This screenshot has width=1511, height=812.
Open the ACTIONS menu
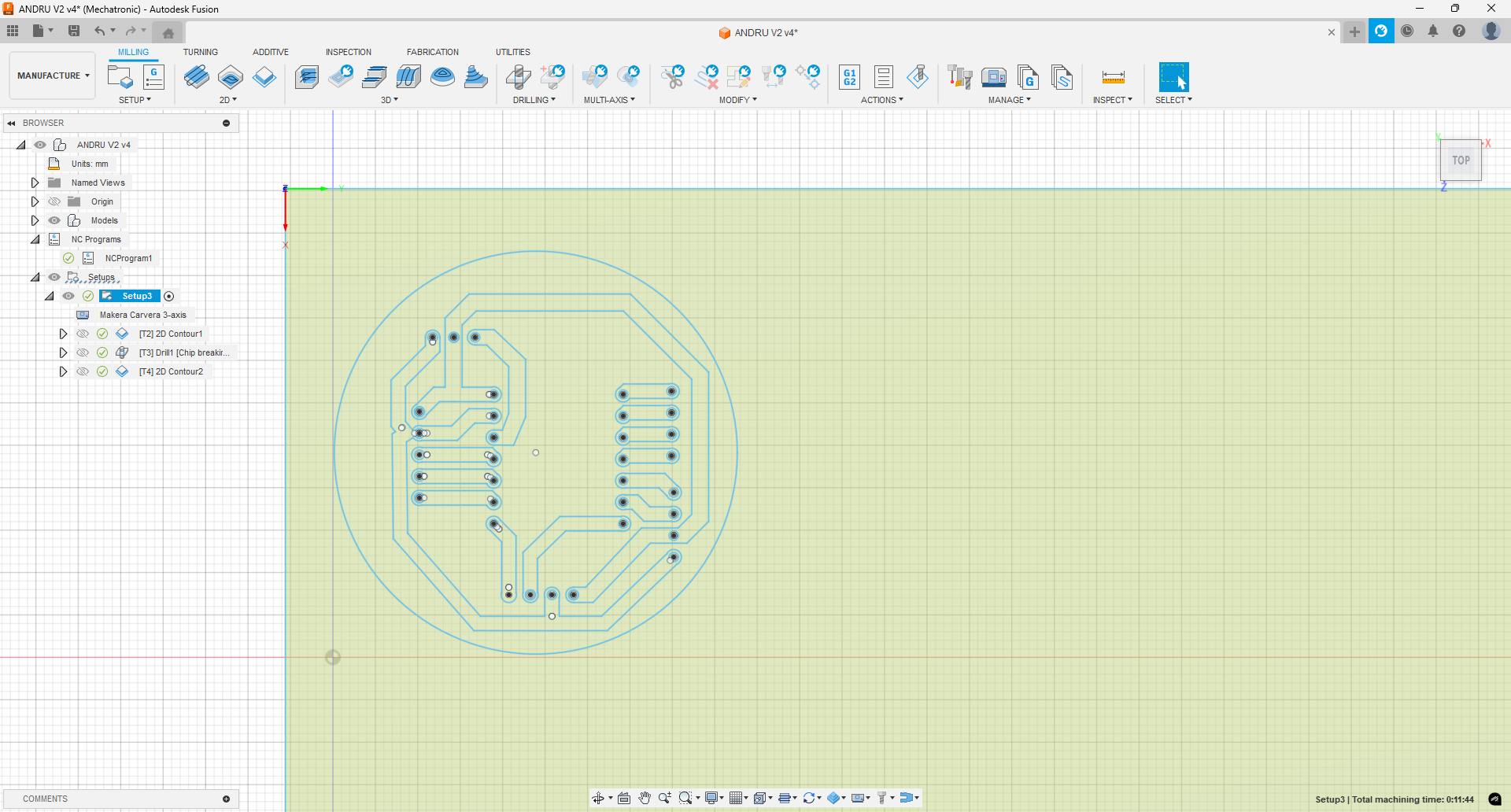point(882,100)
